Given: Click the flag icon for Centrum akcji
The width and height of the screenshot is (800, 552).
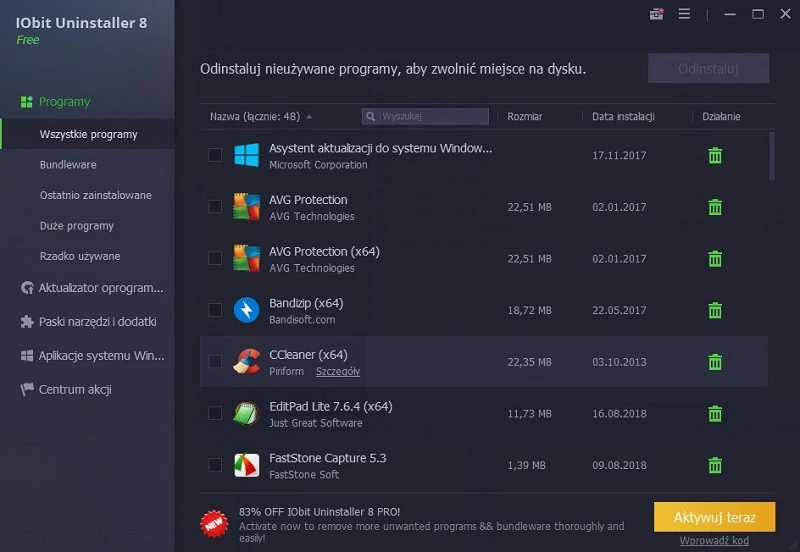Looking at the screenshot, I should point(27,389).
